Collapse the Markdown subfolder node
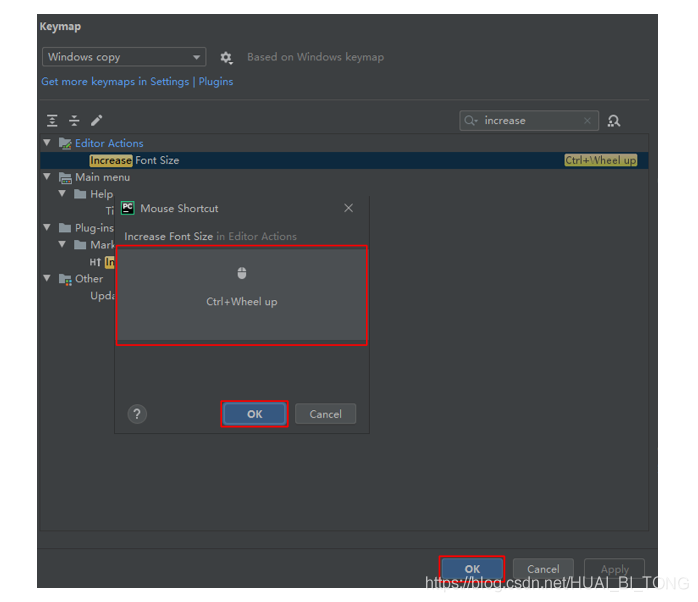 62,244
